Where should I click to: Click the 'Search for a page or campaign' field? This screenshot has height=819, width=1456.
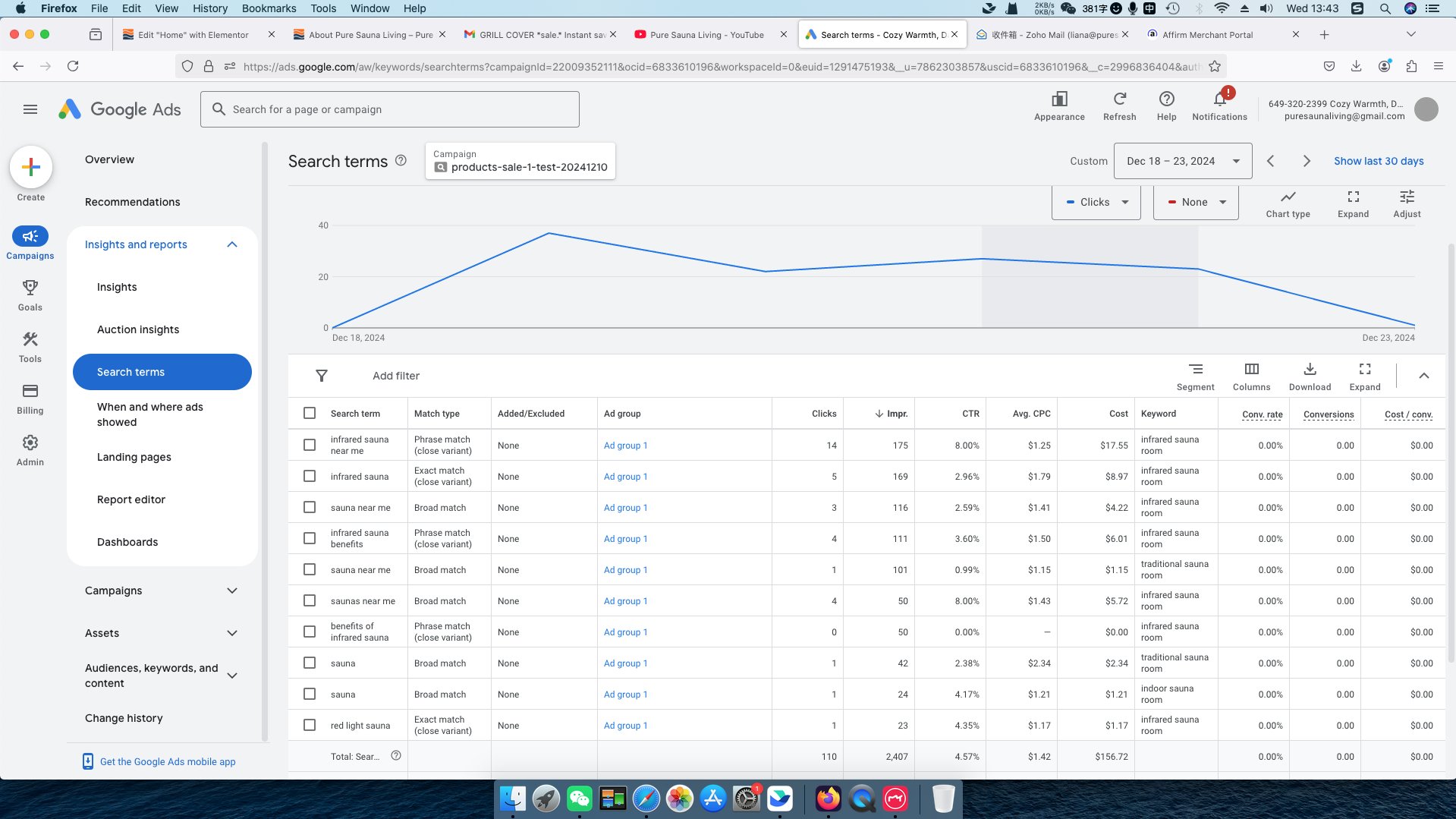pos(390,109)
